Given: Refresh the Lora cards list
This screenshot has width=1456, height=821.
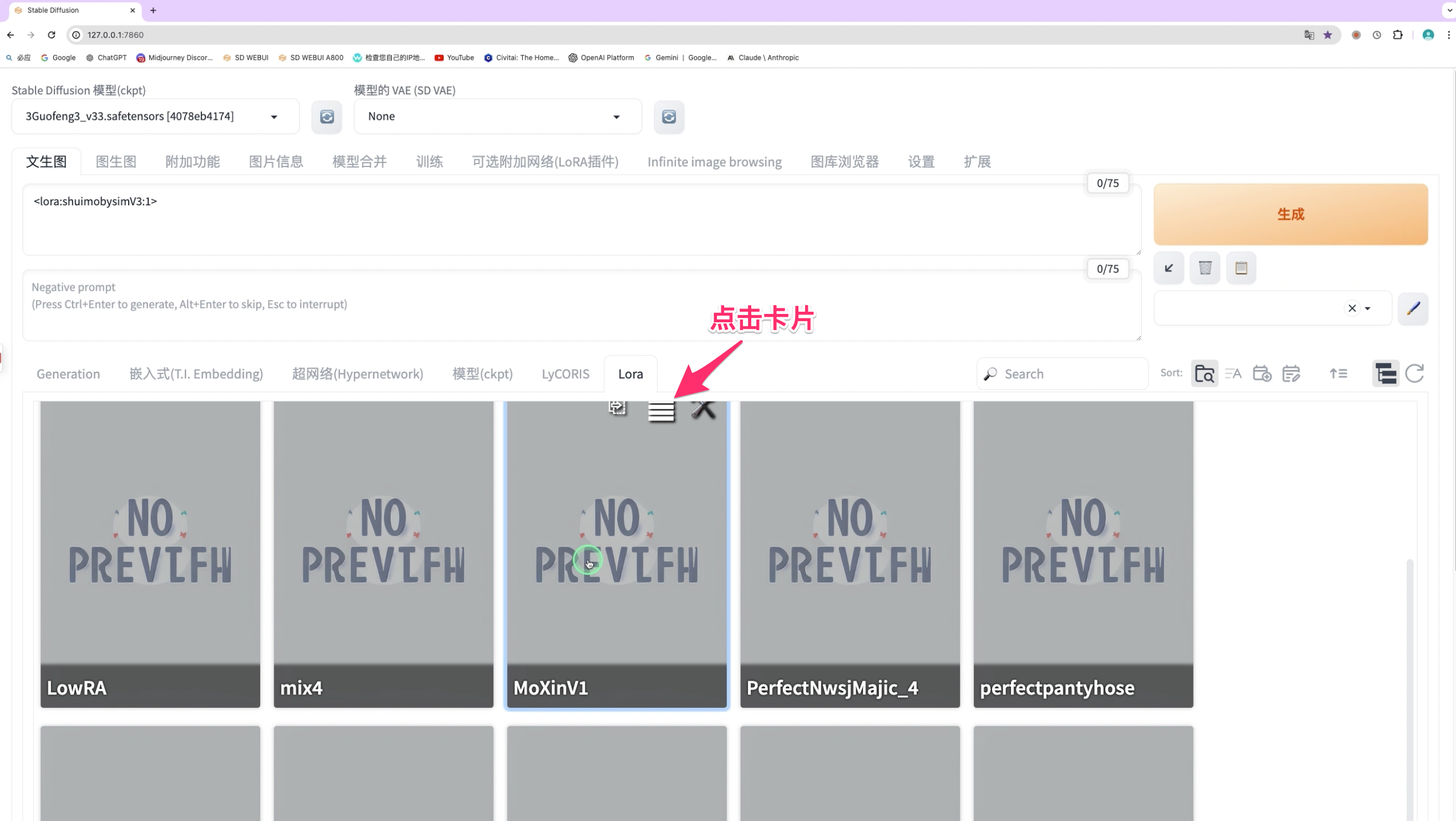Looking at the screenshot, I should [x=1415, y=373].
